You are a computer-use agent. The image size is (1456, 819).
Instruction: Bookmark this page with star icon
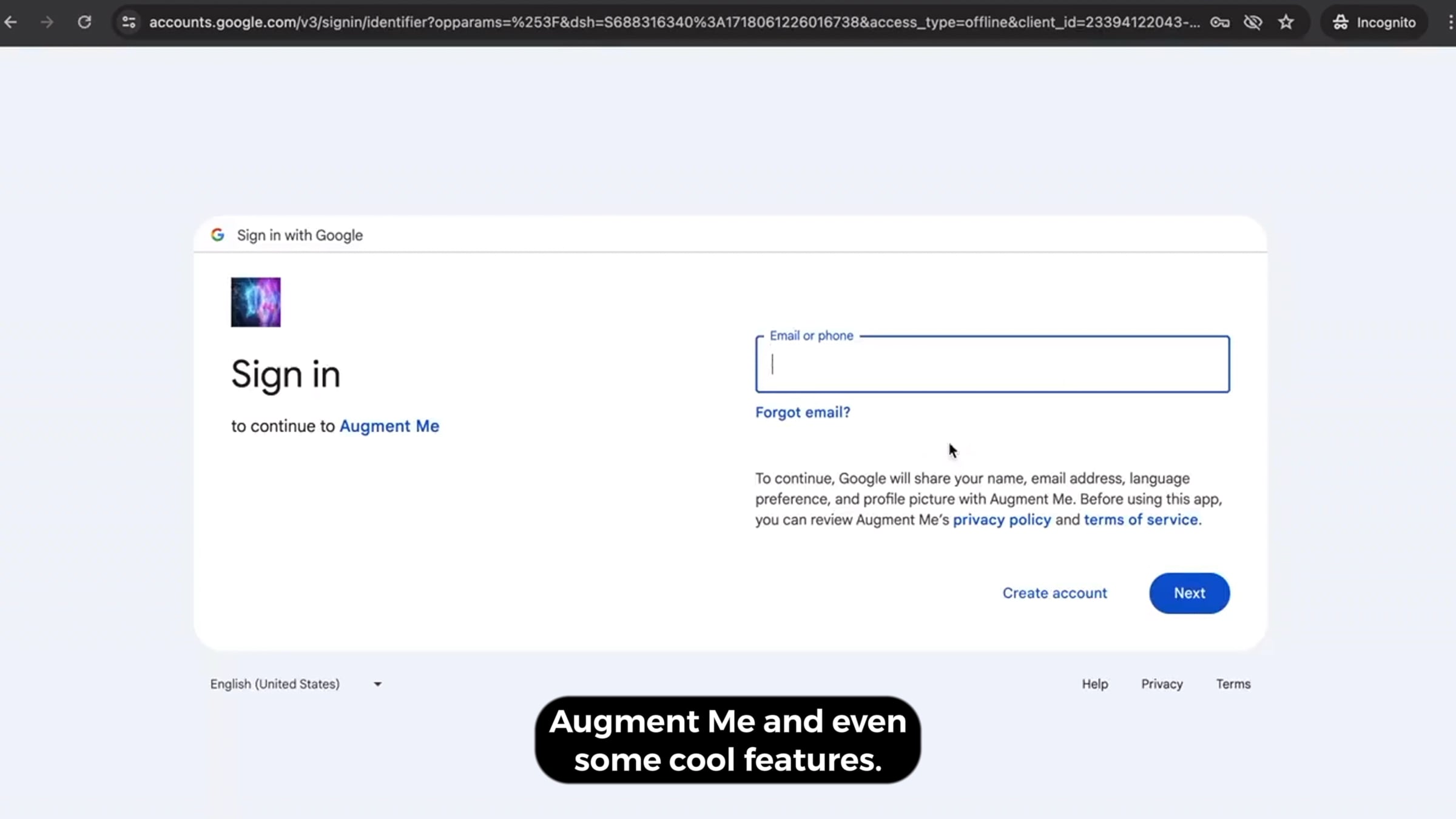point(1286,22)
